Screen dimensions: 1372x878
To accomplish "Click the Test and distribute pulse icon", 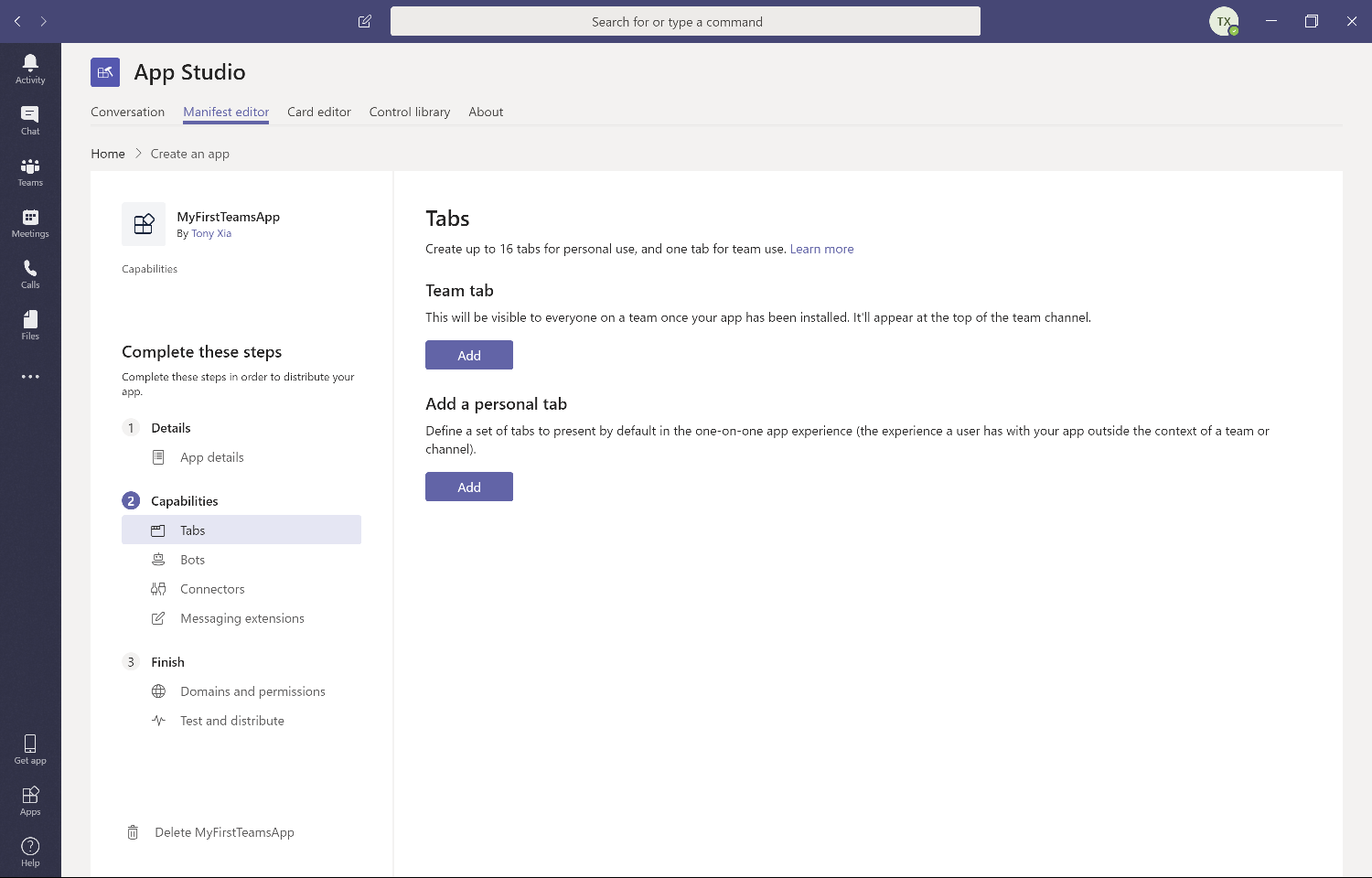I will (x=158, y=721).
